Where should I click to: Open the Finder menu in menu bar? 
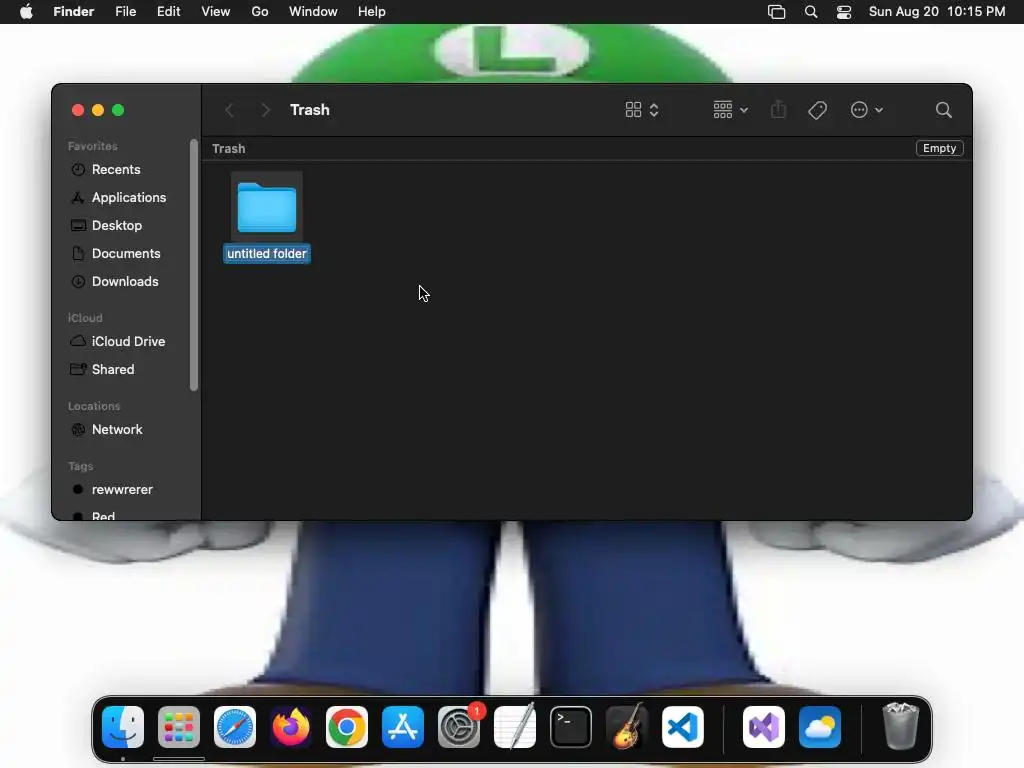coord(73,12)
